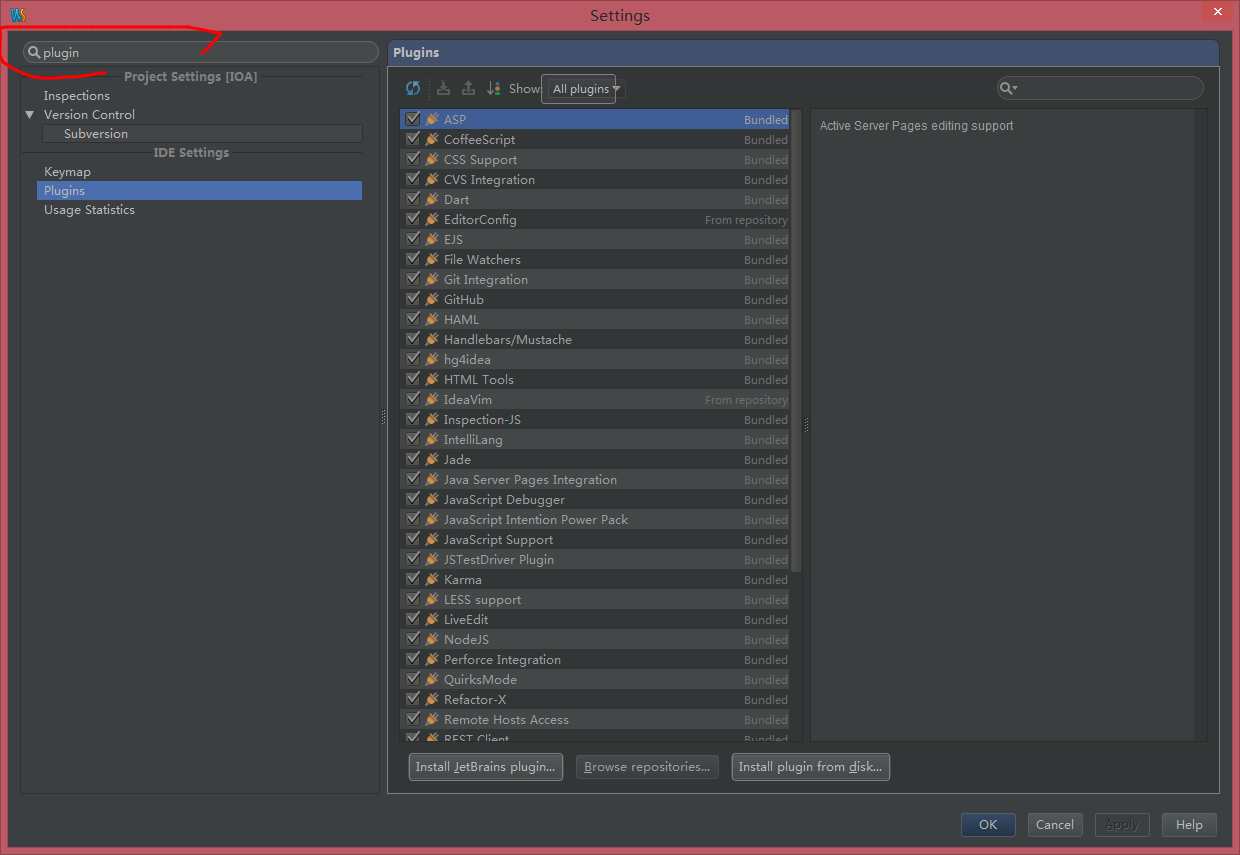Click the Cancel button
The height and width of the screenshot is (855, 1240).
pyautogui.click(x=1055, y=825)
